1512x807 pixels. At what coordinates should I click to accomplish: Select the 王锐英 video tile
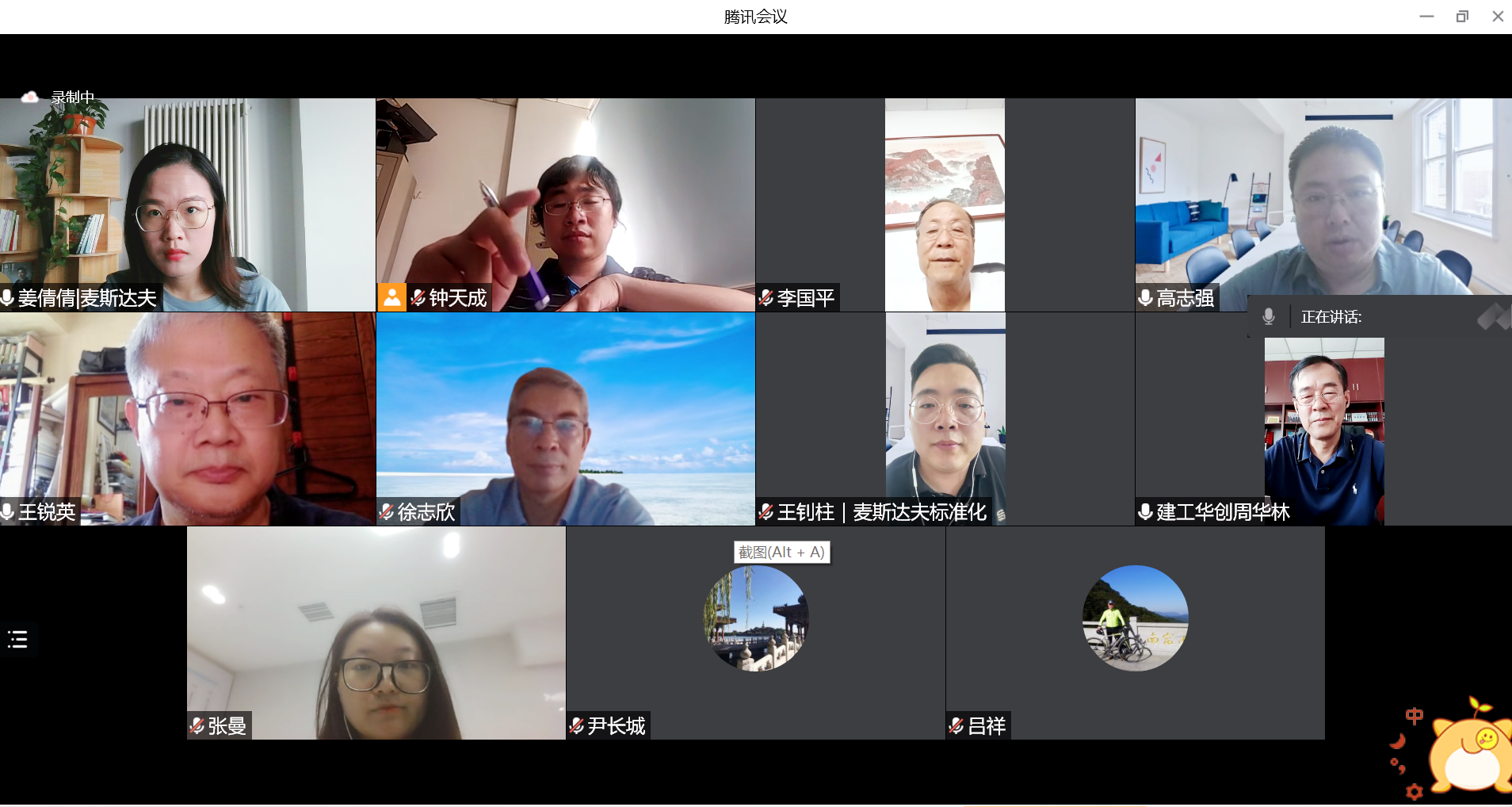coord(187,419)
